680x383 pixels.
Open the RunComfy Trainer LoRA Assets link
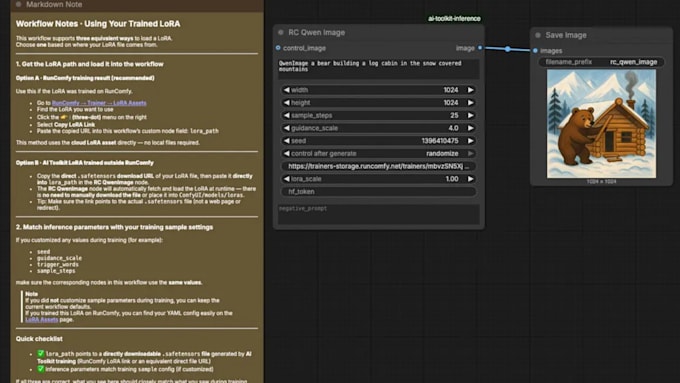[x=99, y=103]
